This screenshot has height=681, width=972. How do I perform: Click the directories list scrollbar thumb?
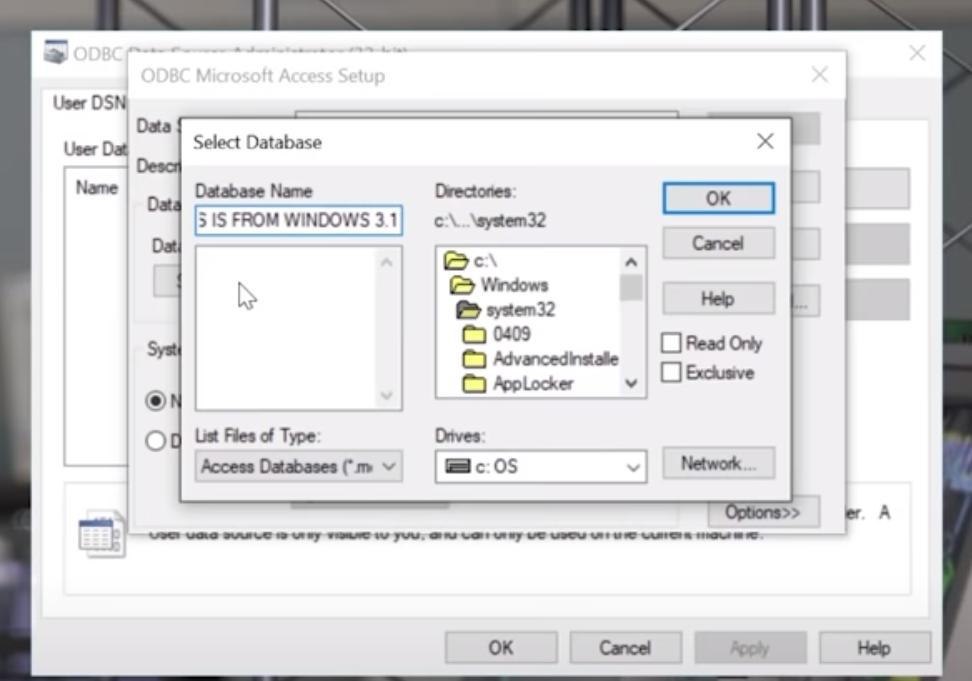click(631, 288)
